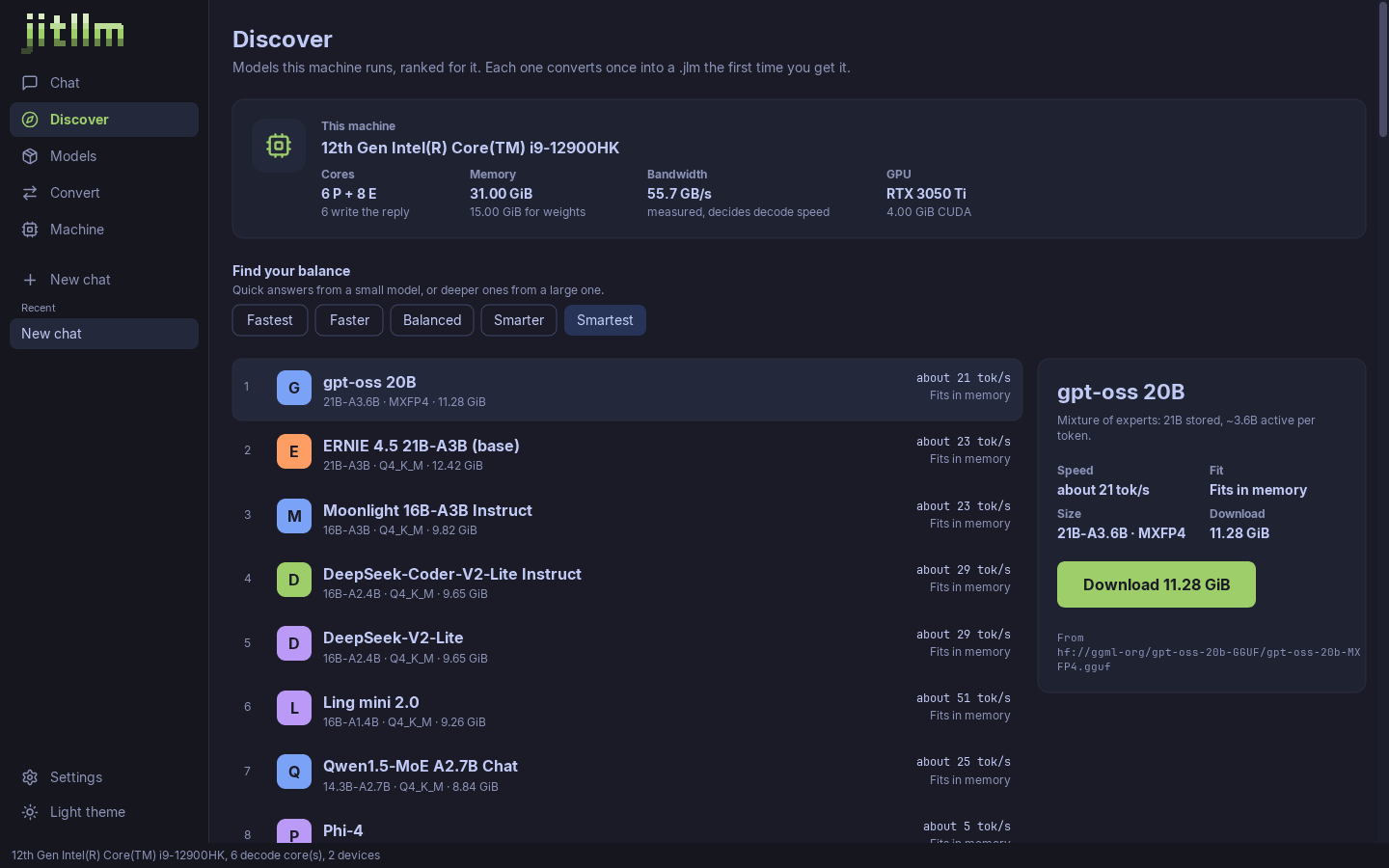The image size is (1389, 868).
Task: Click the jitllm logo
Action: [73, 33]
